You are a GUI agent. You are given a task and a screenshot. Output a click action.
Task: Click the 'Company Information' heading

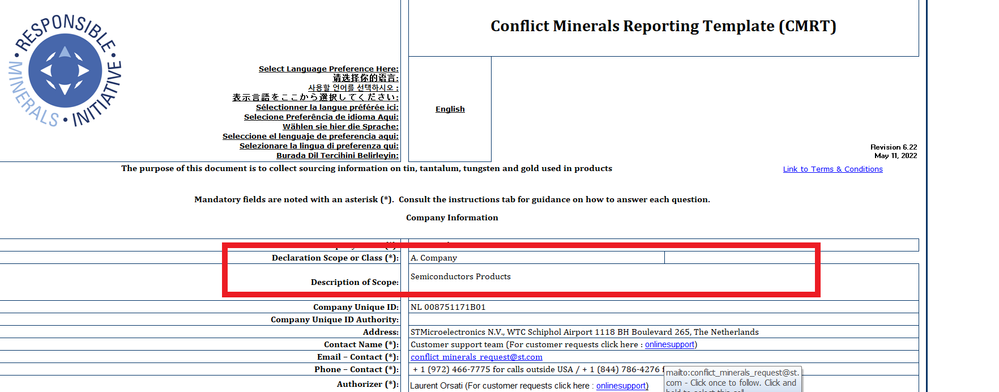[452, 217]
